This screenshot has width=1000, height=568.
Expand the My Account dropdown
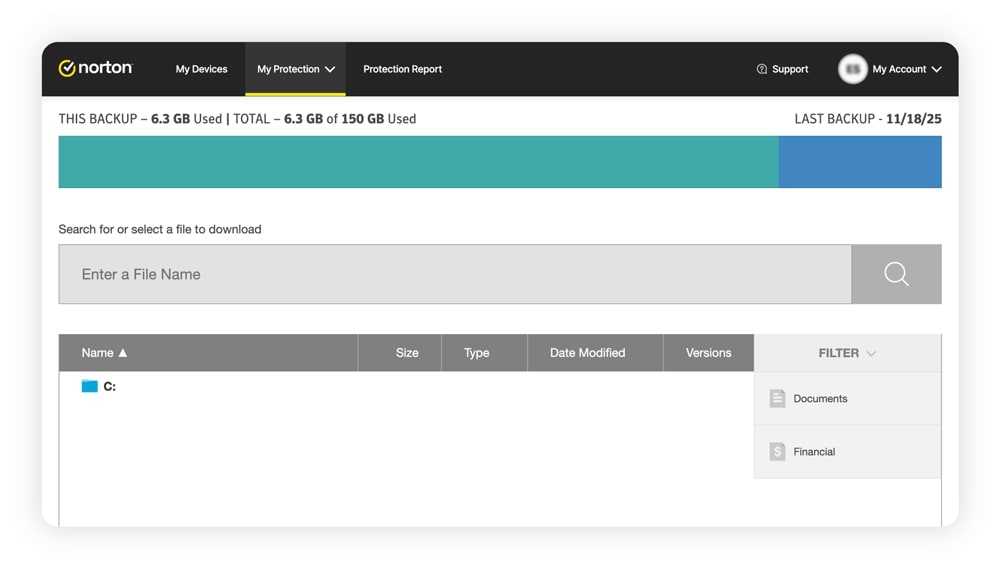907,69
